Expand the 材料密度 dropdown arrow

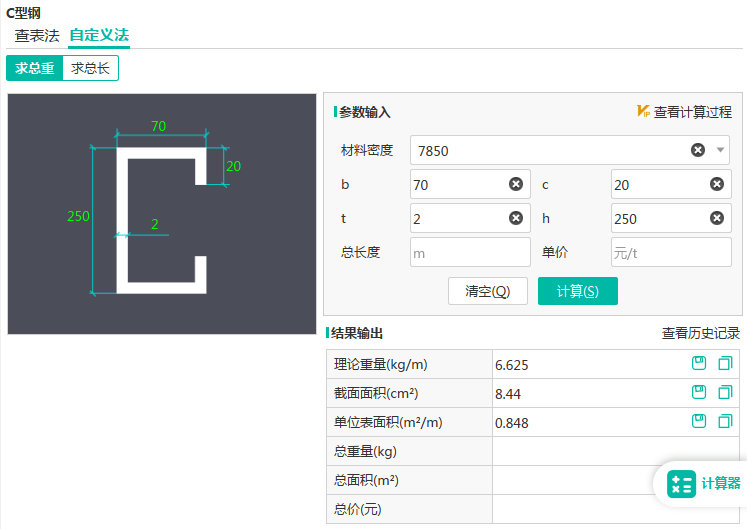point(720,150)
